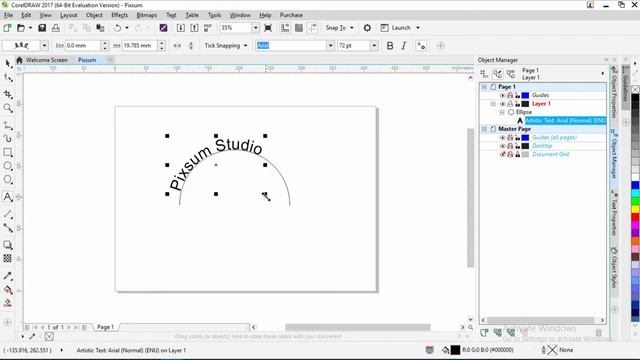Select the Drop Shadow tool
Image resolution: width=640 pixels, height=360 pixels.
8,245
